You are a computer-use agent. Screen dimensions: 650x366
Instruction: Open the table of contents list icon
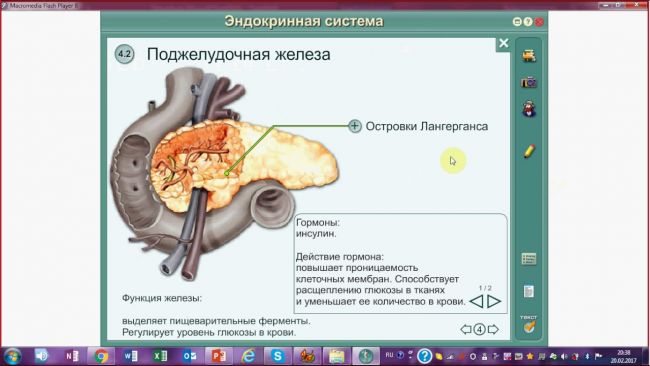(x=529, y=259)
